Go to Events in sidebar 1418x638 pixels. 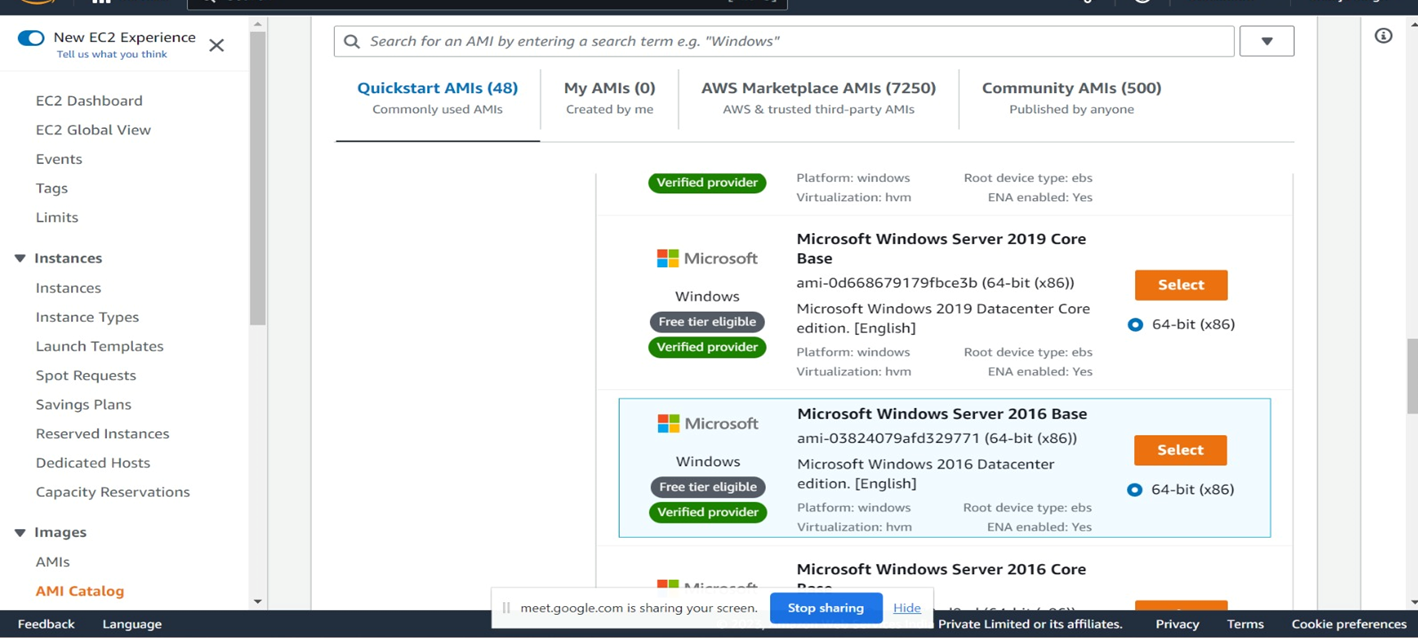[59, 158]
